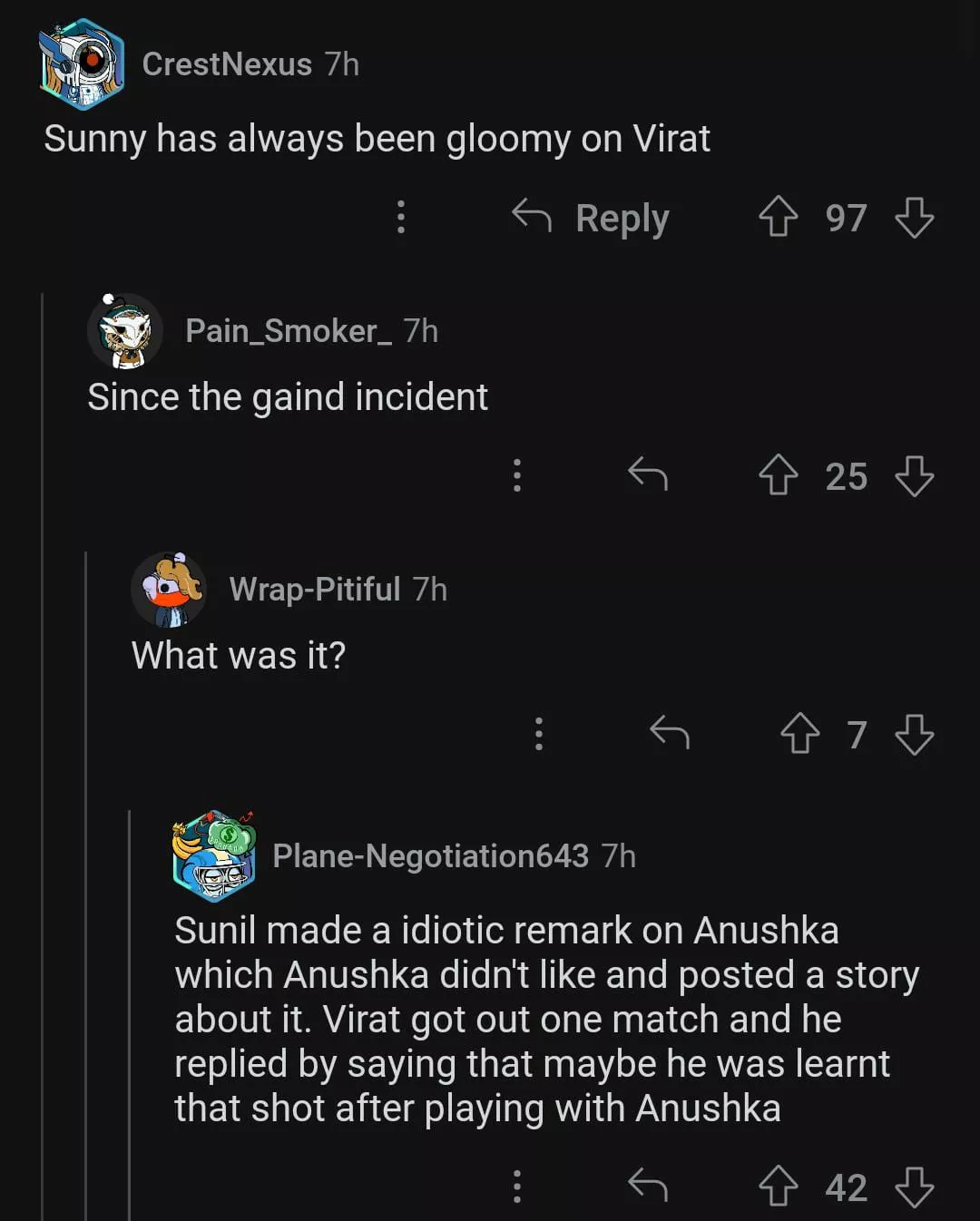
Task: Open Pain_Smoker_ profile avatar
Action: pyautogui.click(x=125, y=331)
